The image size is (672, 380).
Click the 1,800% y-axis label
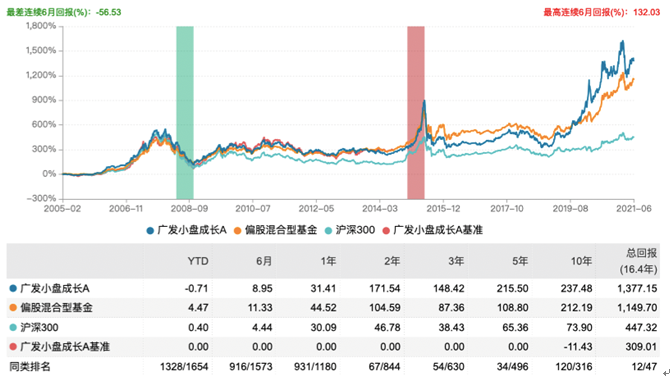tap(41, 26)
